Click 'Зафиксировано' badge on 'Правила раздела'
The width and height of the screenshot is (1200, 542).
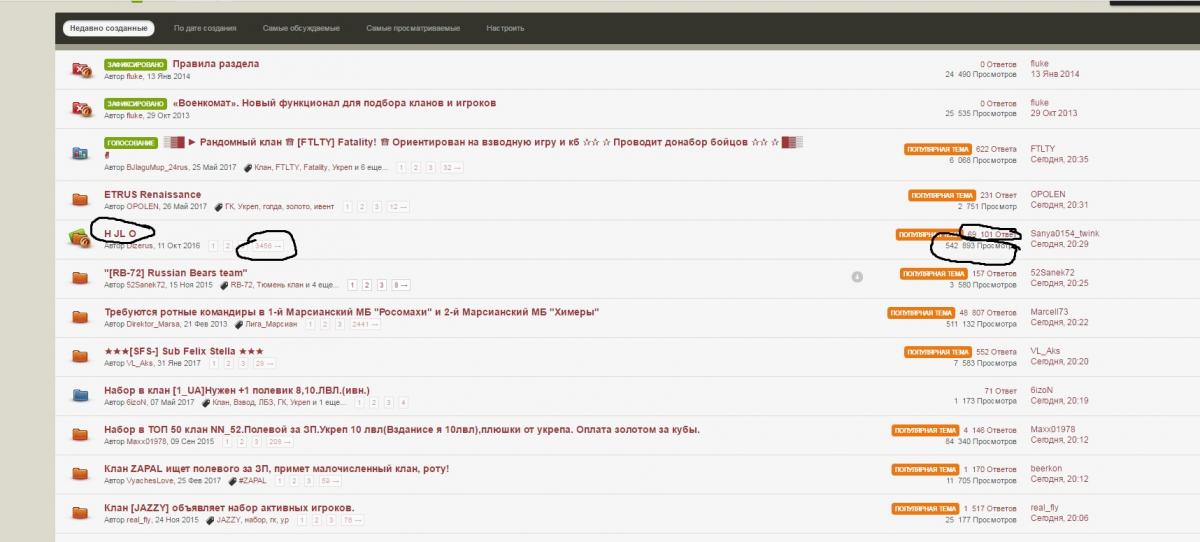point(135,64)
